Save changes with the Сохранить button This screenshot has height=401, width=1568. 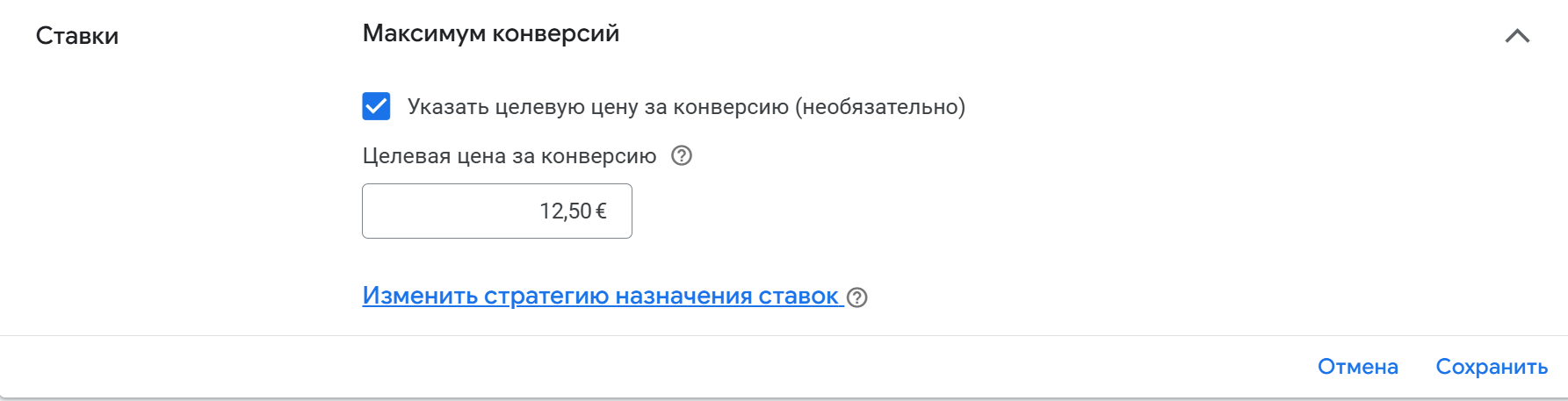pyautogui.click(x=1492, y=367)
